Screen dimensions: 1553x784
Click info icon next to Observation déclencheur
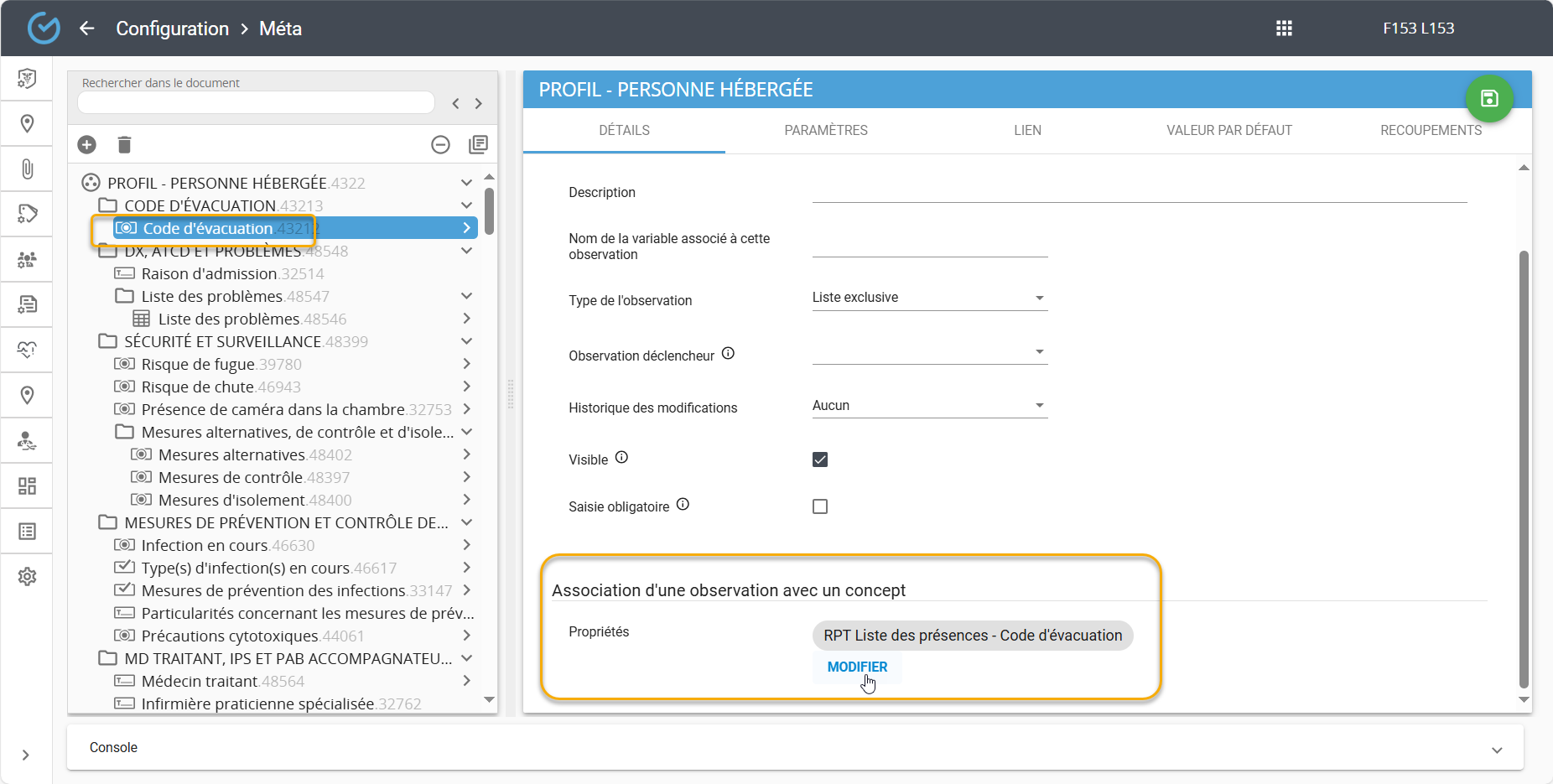(728, 354)
